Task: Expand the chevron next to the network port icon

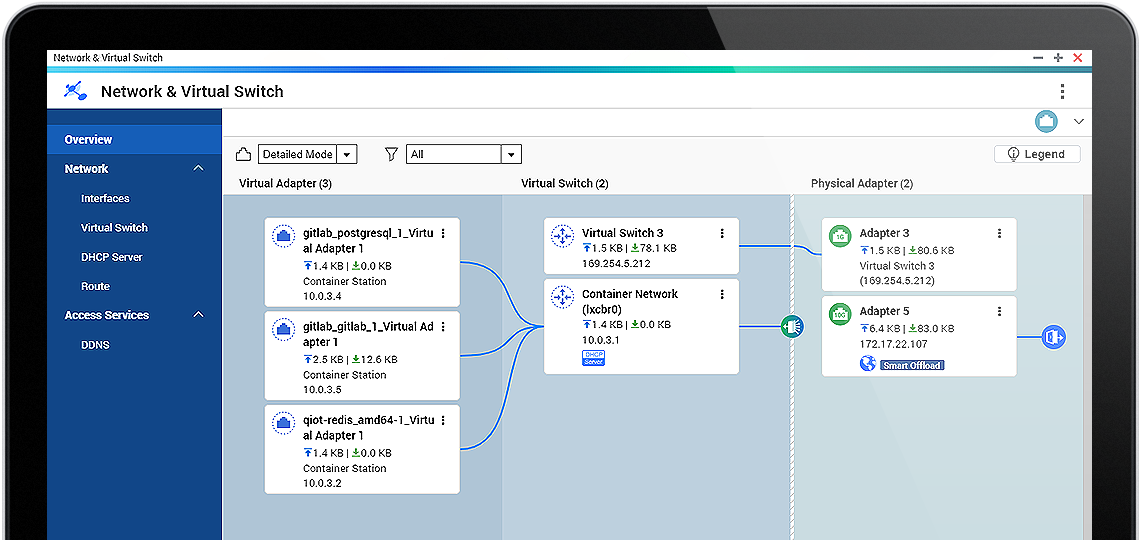Action: (1078, 122)
